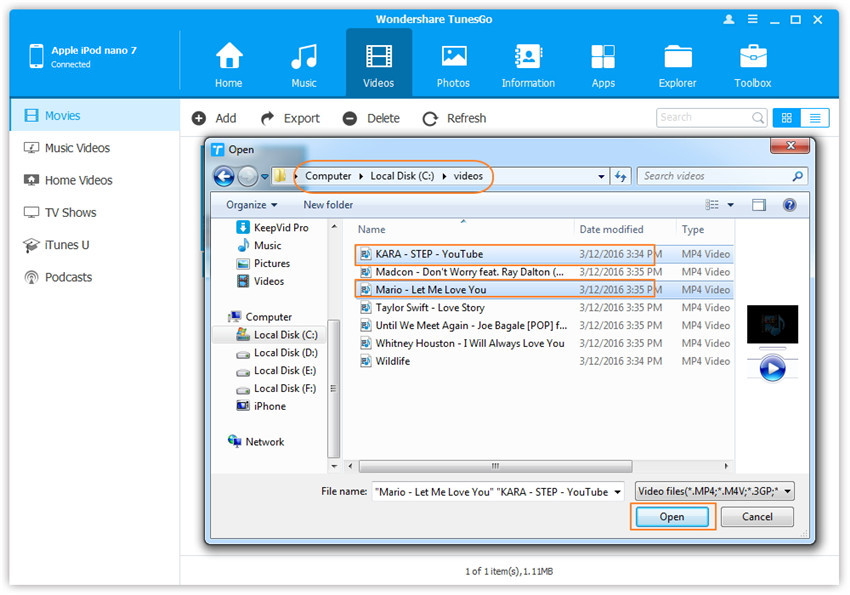Click the help question mark icon
Image resolution: width=850 pixels, height=595 pixels.
pos(789,205)
